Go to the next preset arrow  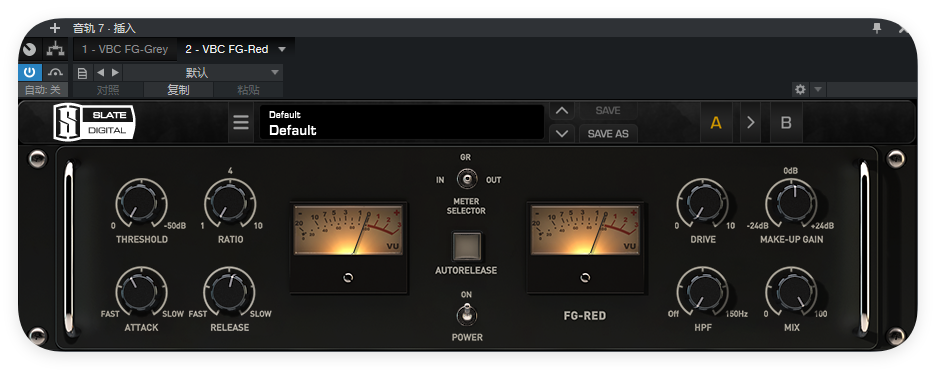115,73
